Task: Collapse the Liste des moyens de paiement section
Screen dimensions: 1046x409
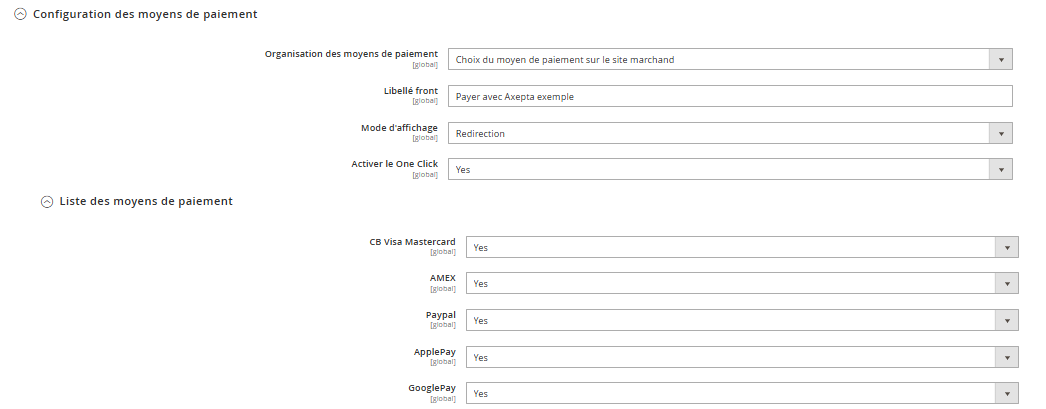Action: (47, 201)
